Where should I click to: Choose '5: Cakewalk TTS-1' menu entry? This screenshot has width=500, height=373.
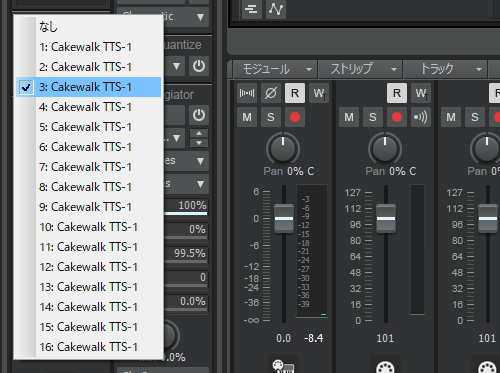(88, 127)
